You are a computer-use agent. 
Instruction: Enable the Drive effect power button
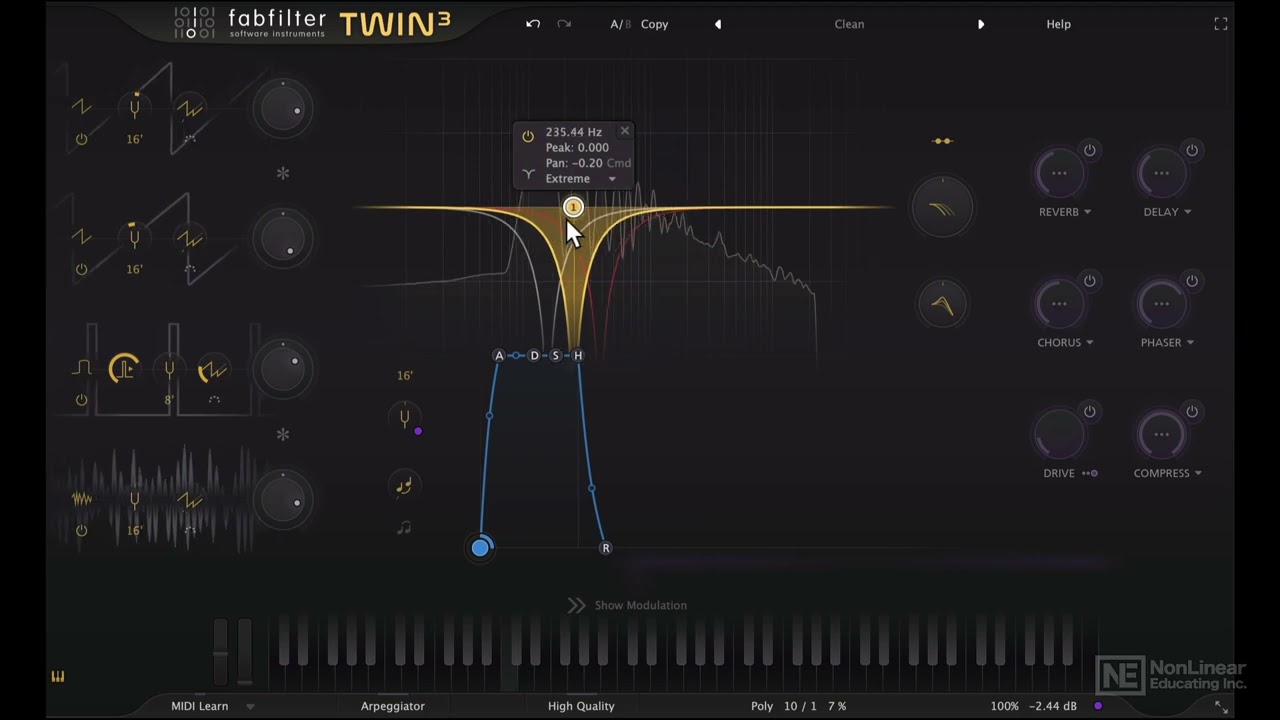click(1090, 411)
